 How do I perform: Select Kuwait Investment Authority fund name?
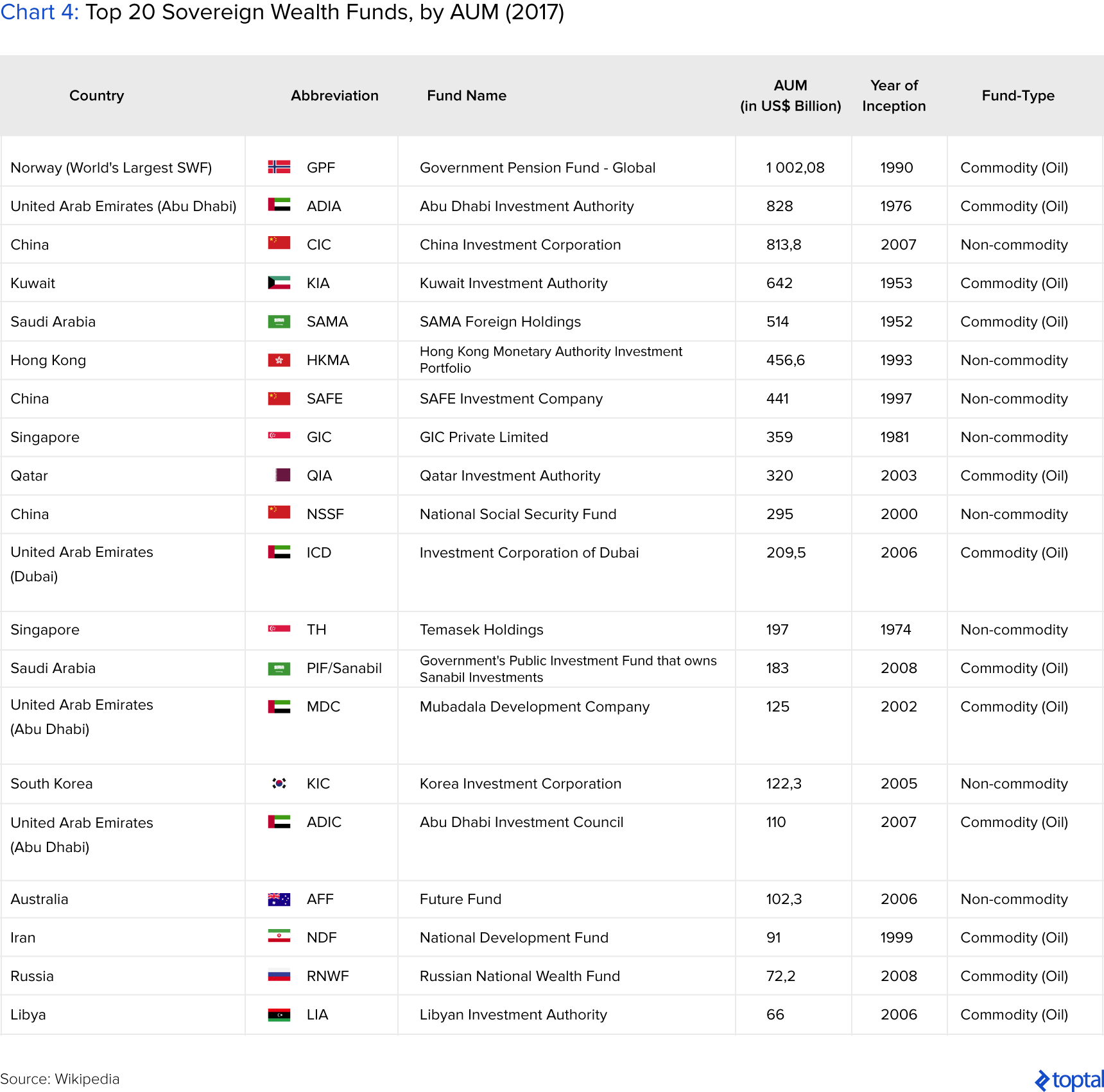tap(513, 283)
